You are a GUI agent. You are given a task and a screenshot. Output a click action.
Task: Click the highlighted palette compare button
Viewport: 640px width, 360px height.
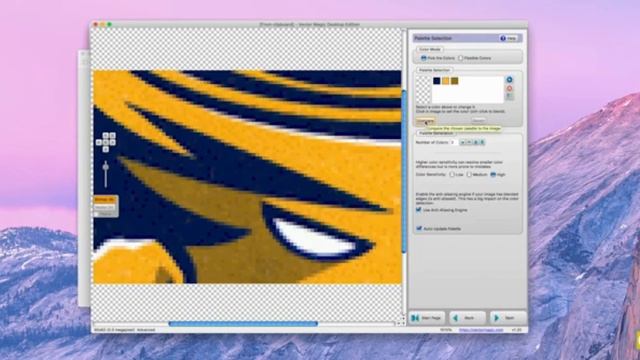tap(425, 121)
